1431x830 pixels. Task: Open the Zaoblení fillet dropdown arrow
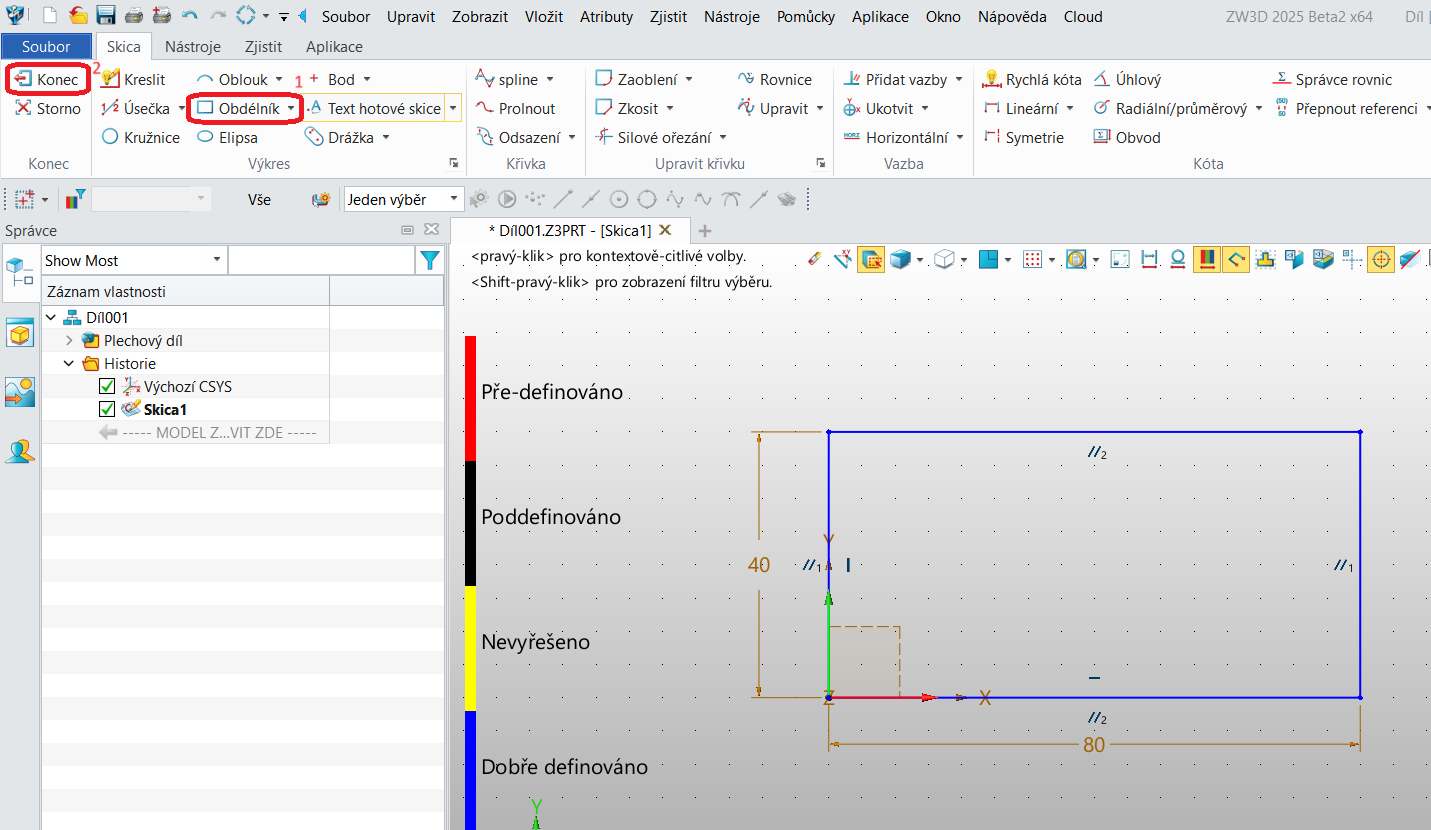coord(688,79)
